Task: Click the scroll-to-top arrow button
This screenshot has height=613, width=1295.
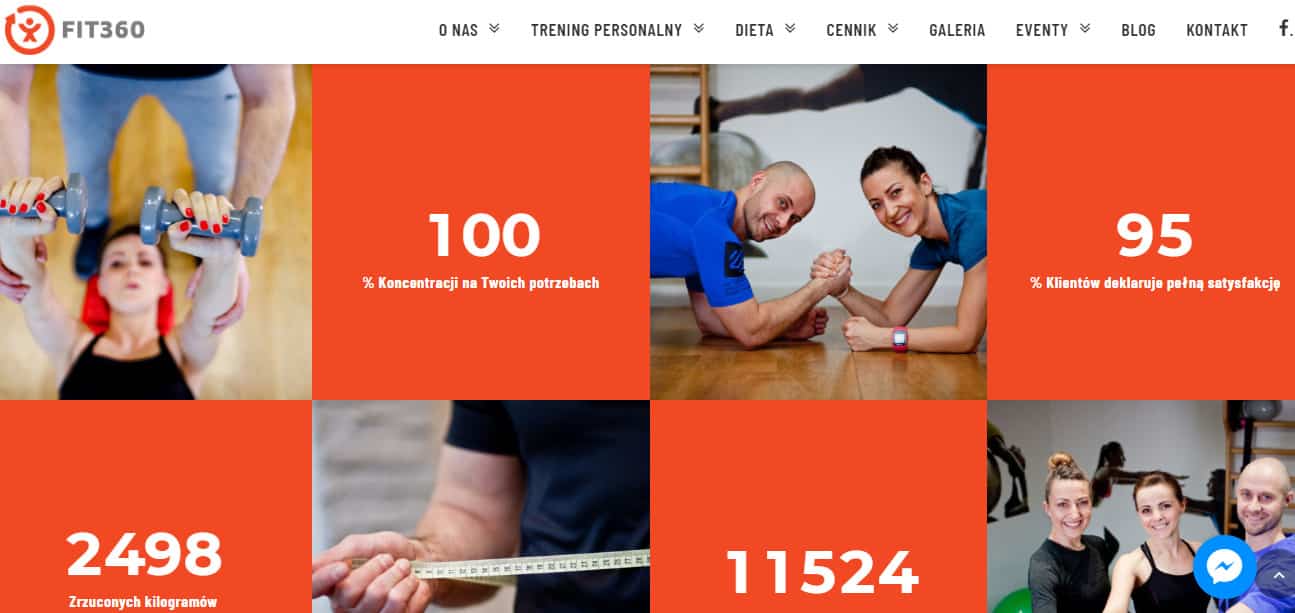Action: [x=1277, y=577]
